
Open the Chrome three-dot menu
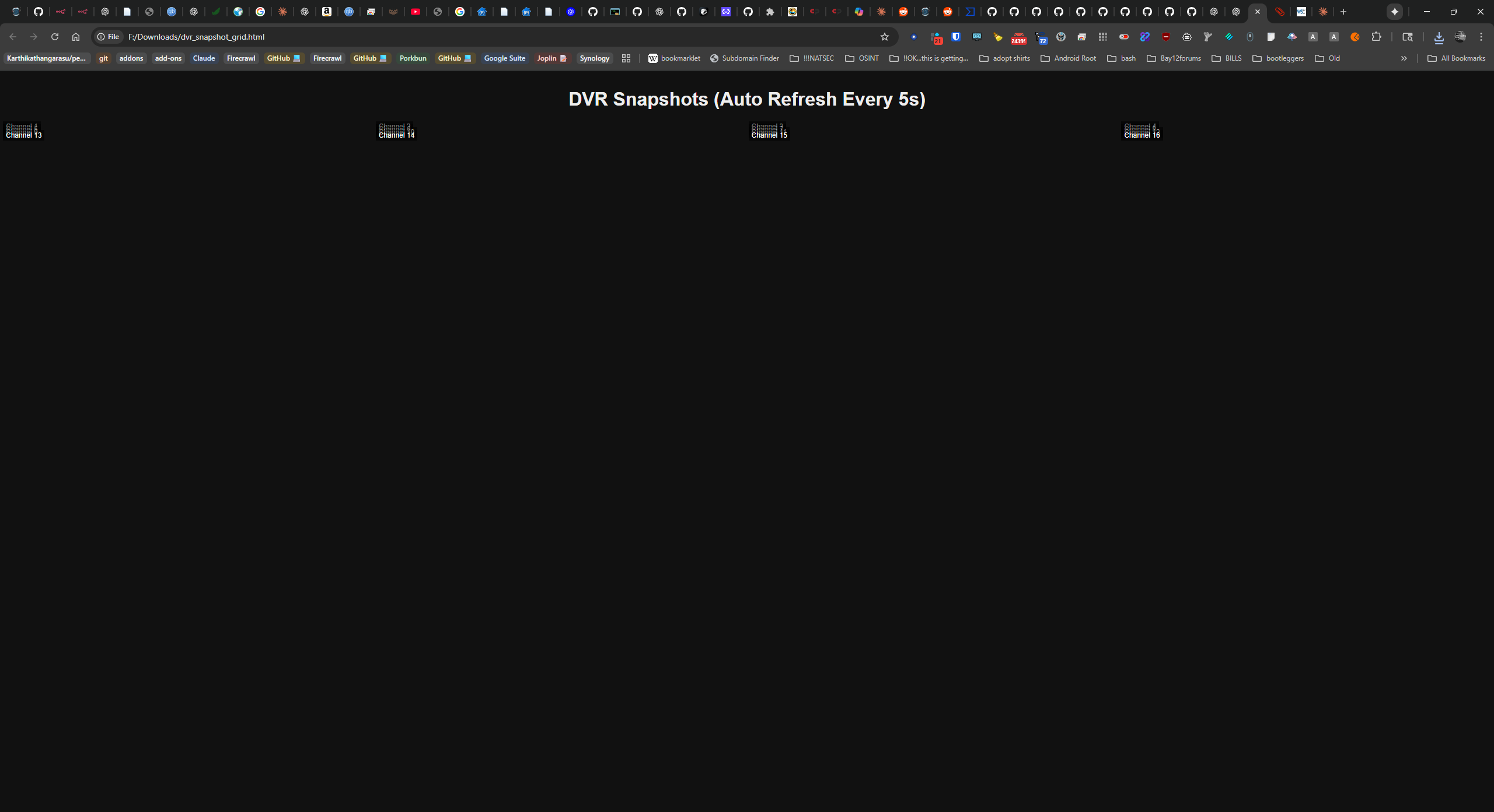coord(1481,37)
